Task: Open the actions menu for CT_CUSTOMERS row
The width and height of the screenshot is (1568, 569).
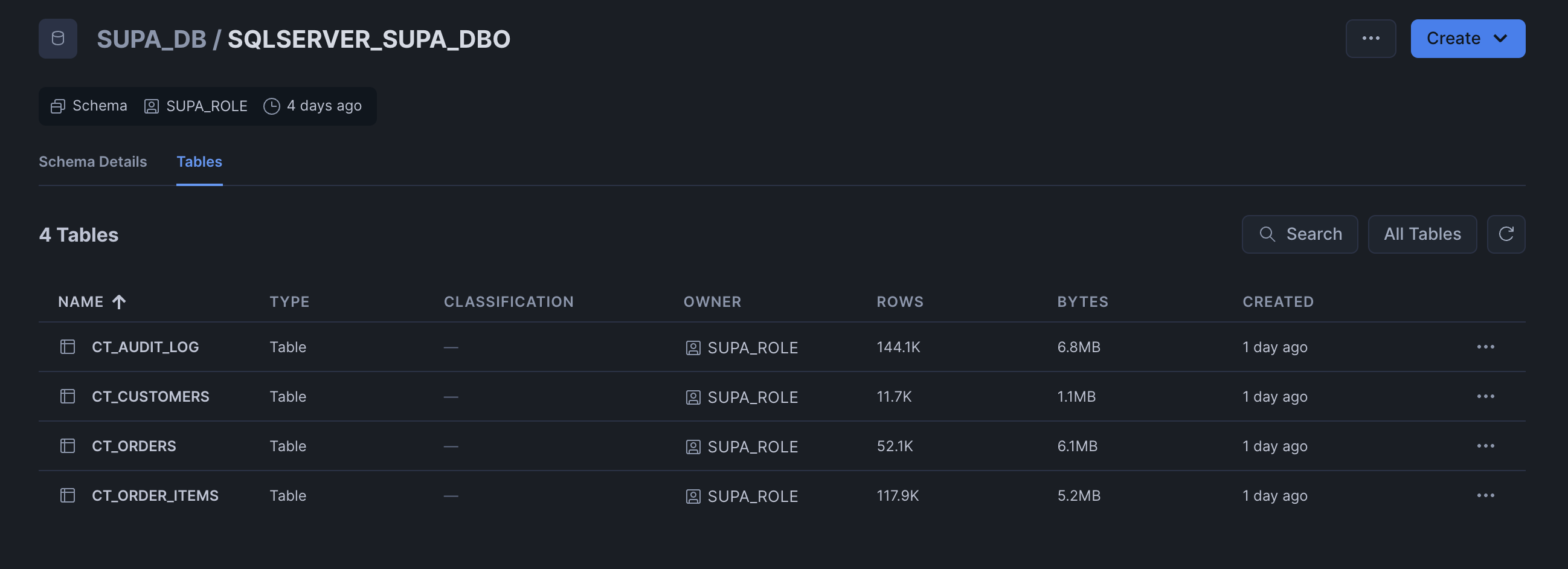Action: point(1485,396)
